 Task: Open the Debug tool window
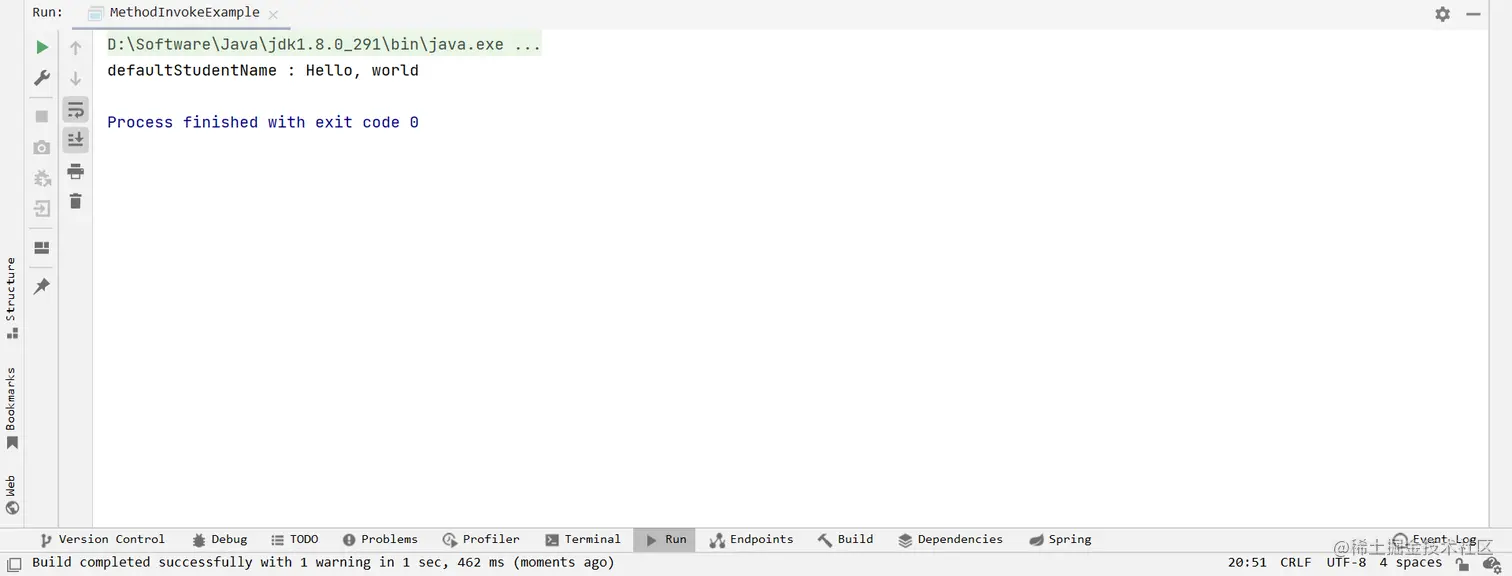pos(219,540)
